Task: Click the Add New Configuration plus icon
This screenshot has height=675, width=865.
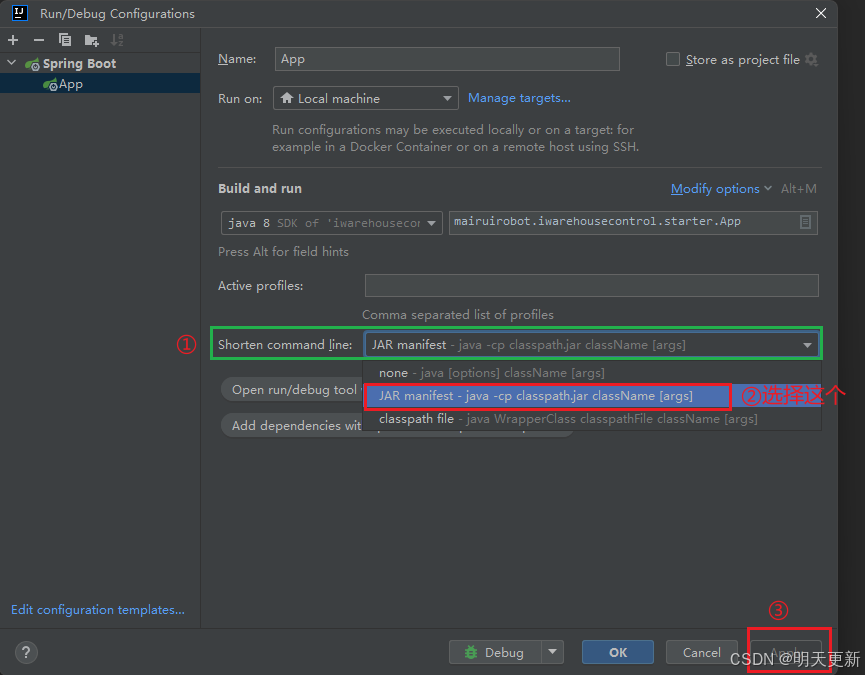Action: coord(12,40)
